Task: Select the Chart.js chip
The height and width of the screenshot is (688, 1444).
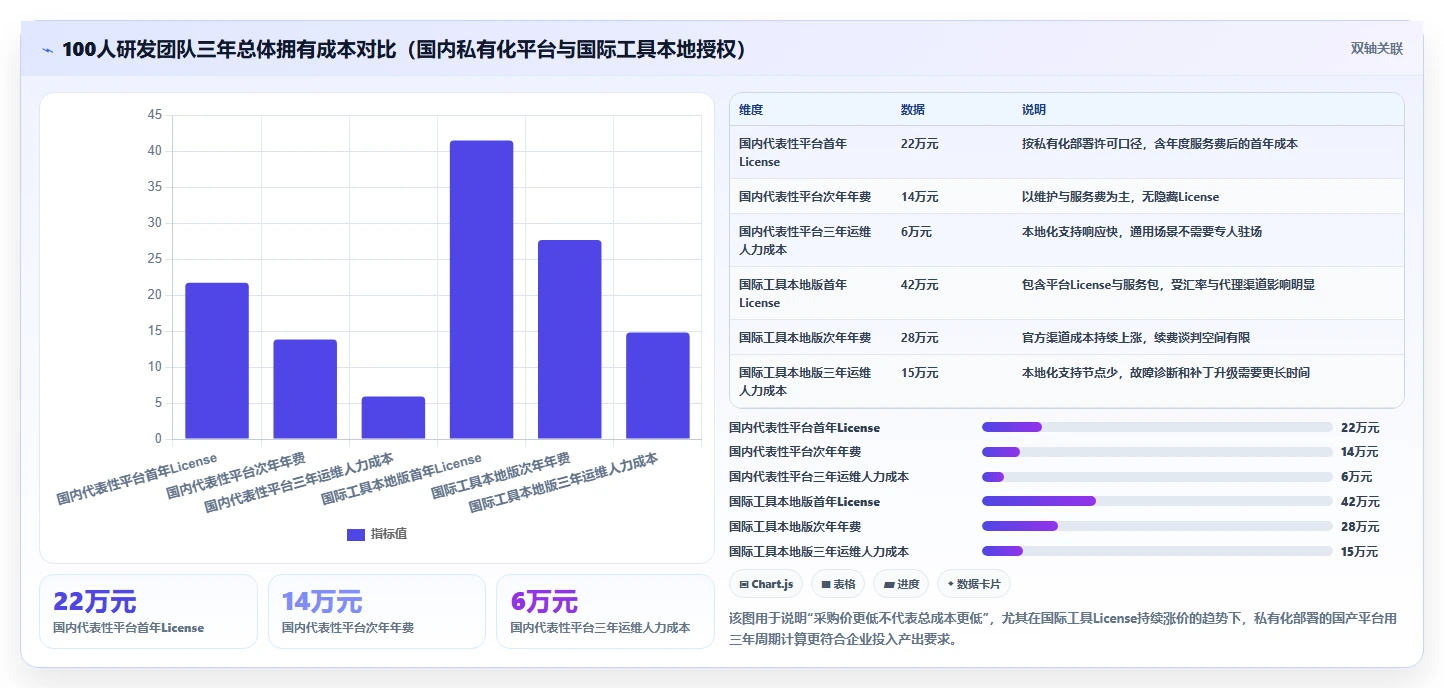Action: click(x=766, y=584)
